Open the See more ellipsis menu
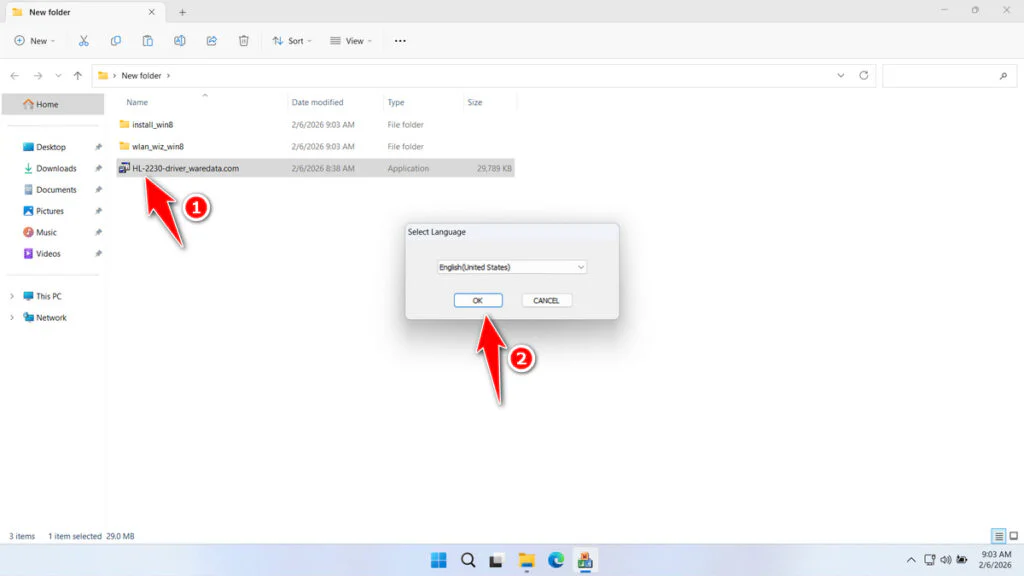Viewport: 1024px width, 576px height. click(x=399, y=41)
